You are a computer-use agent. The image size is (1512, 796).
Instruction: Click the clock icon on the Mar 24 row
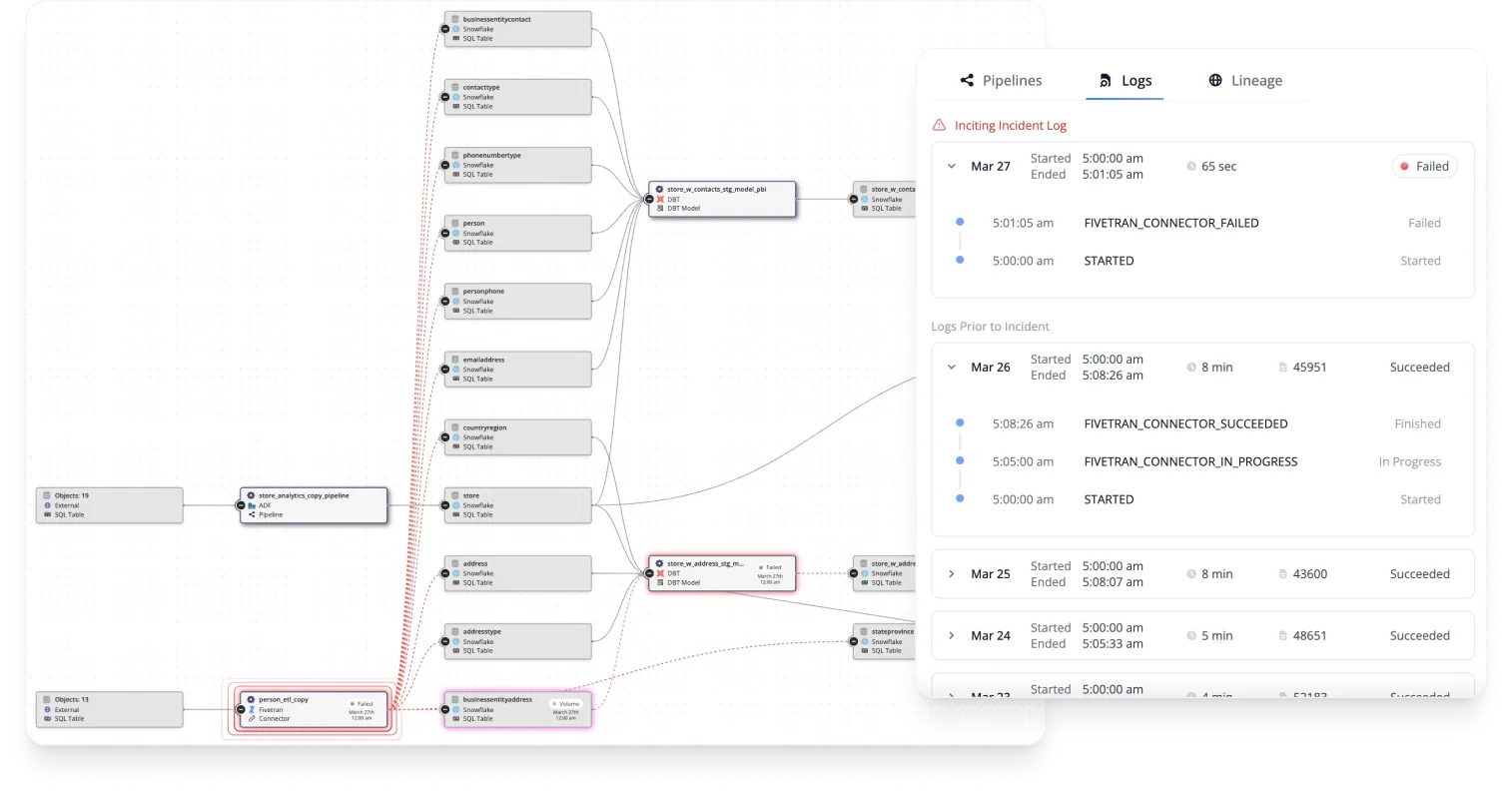[1191, 636]
